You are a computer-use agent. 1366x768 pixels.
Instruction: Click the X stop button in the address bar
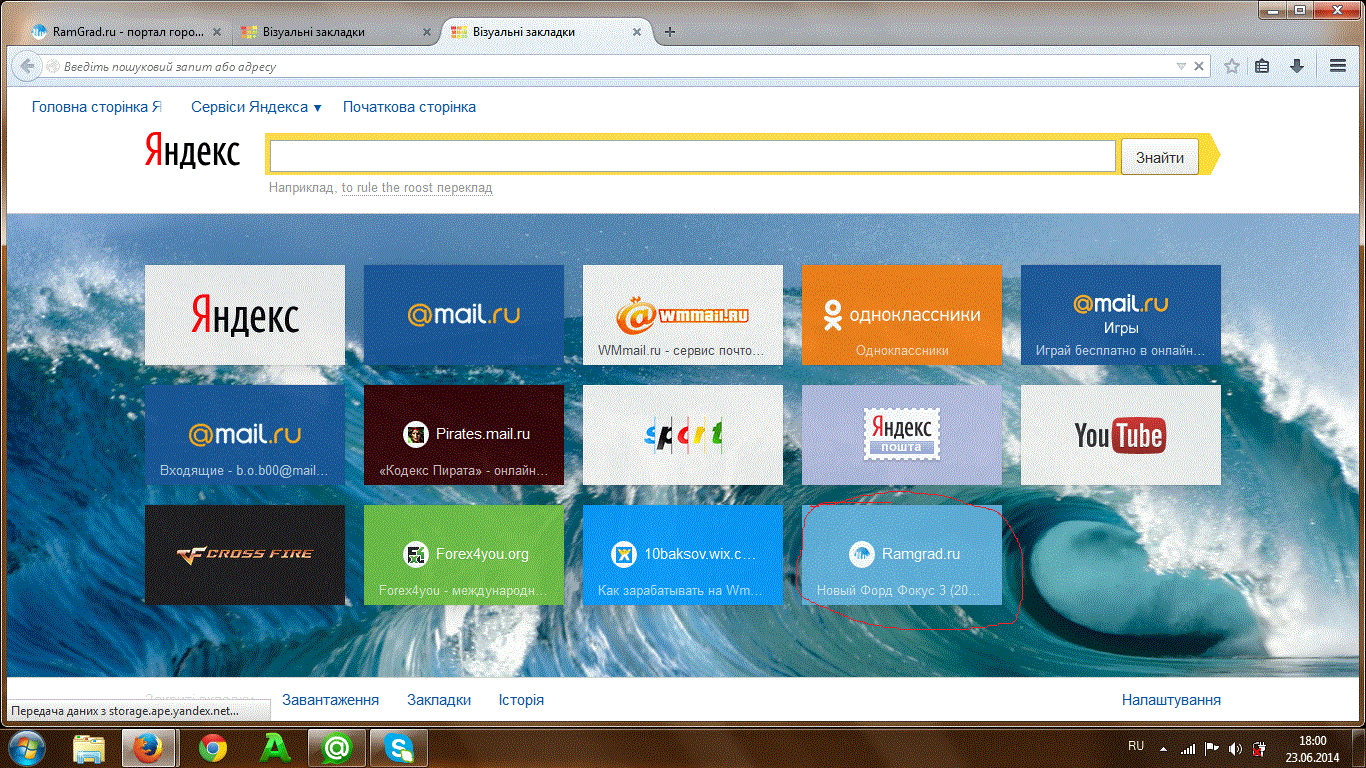click(x=1200, y=67)
